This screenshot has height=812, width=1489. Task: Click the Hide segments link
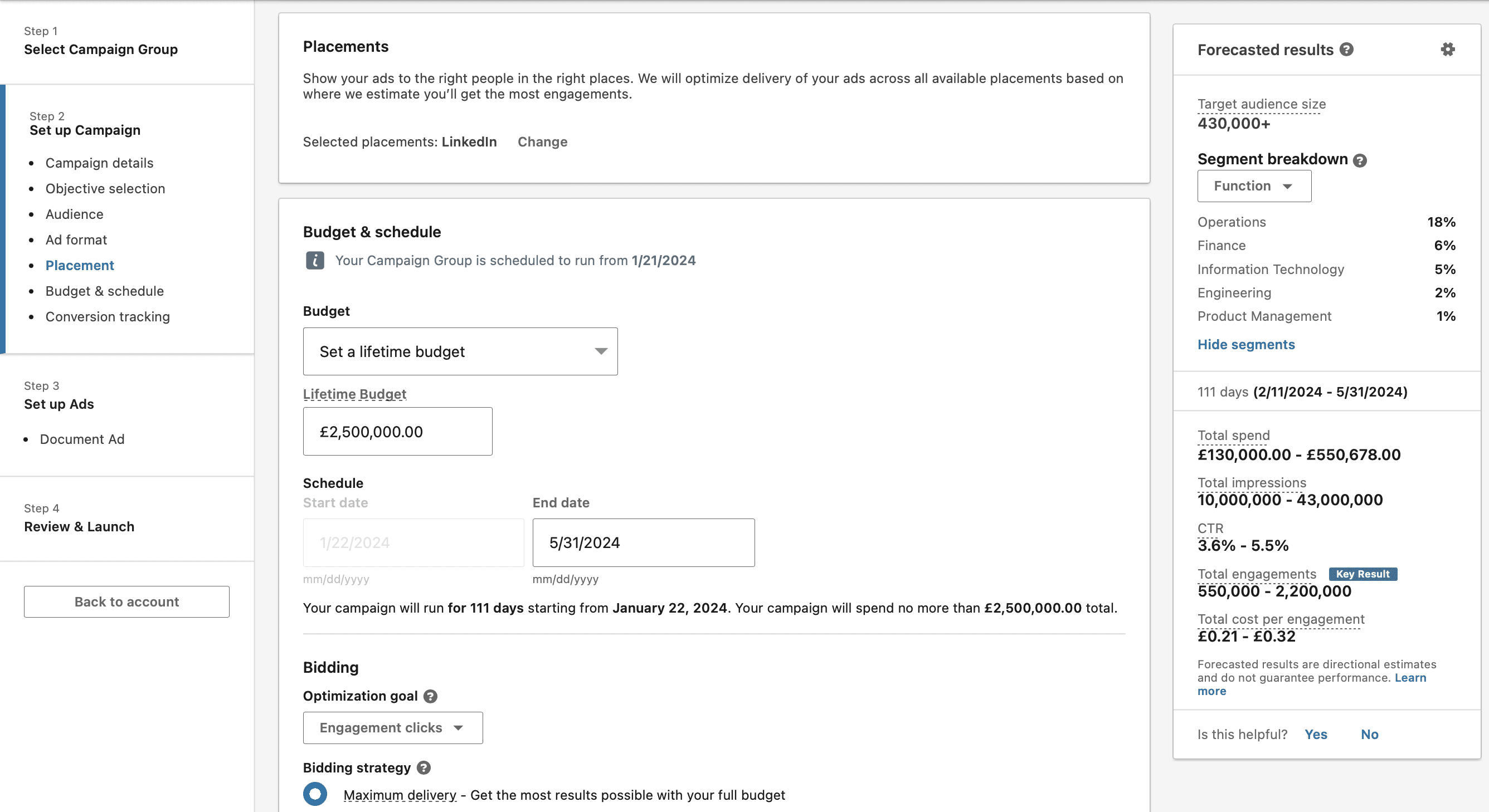coord(1245,345)
